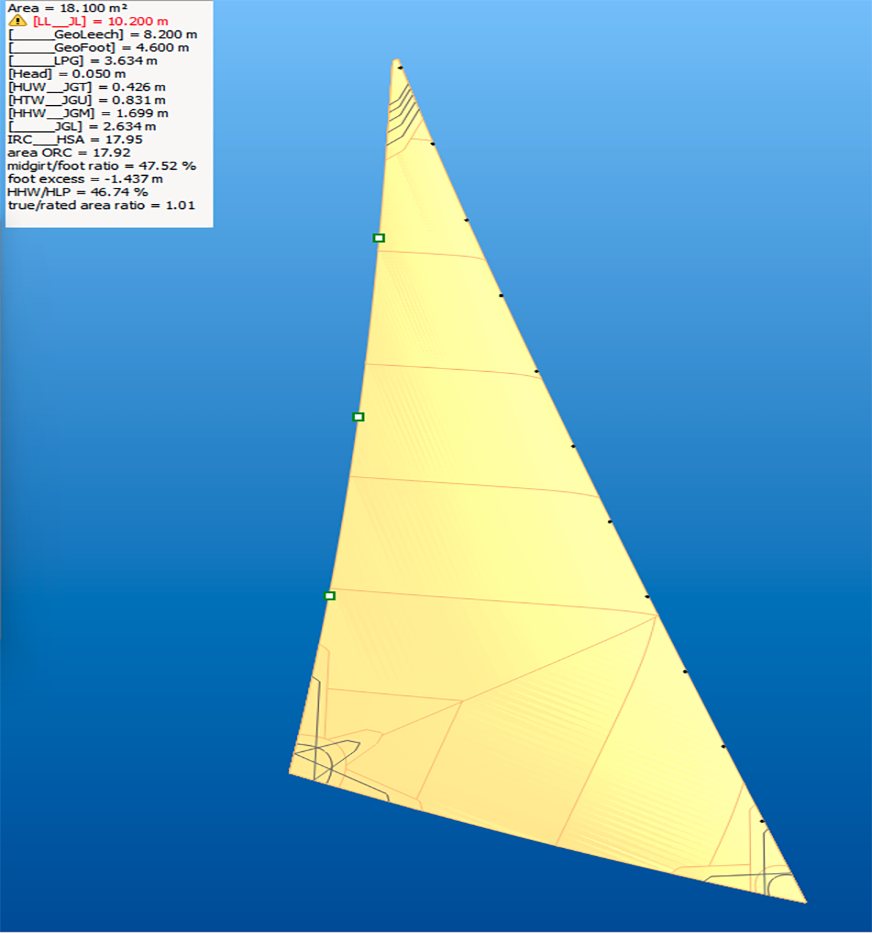Click the yellow warning icon beside LL_JL
This screenshot has height=933, width=872.
click(17, 20)
